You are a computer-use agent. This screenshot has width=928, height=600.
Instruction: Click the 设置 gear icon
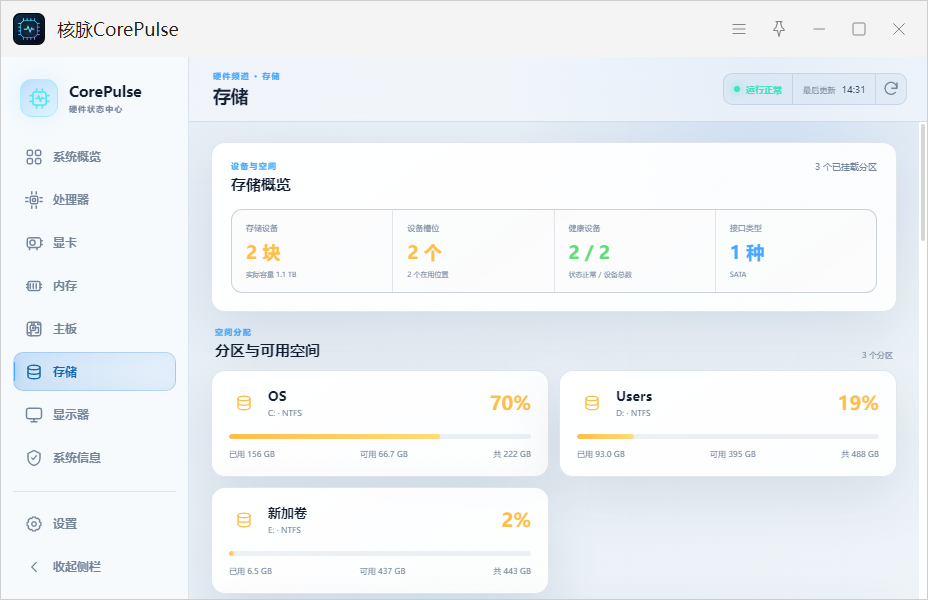34,524
